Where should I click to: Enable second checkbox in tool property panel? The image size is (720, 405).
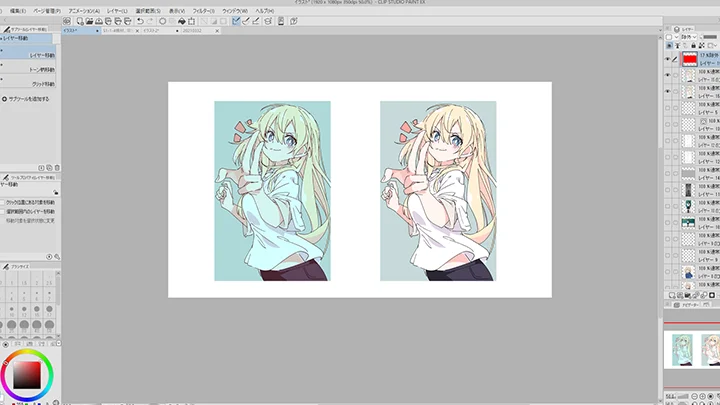(2, 212)
